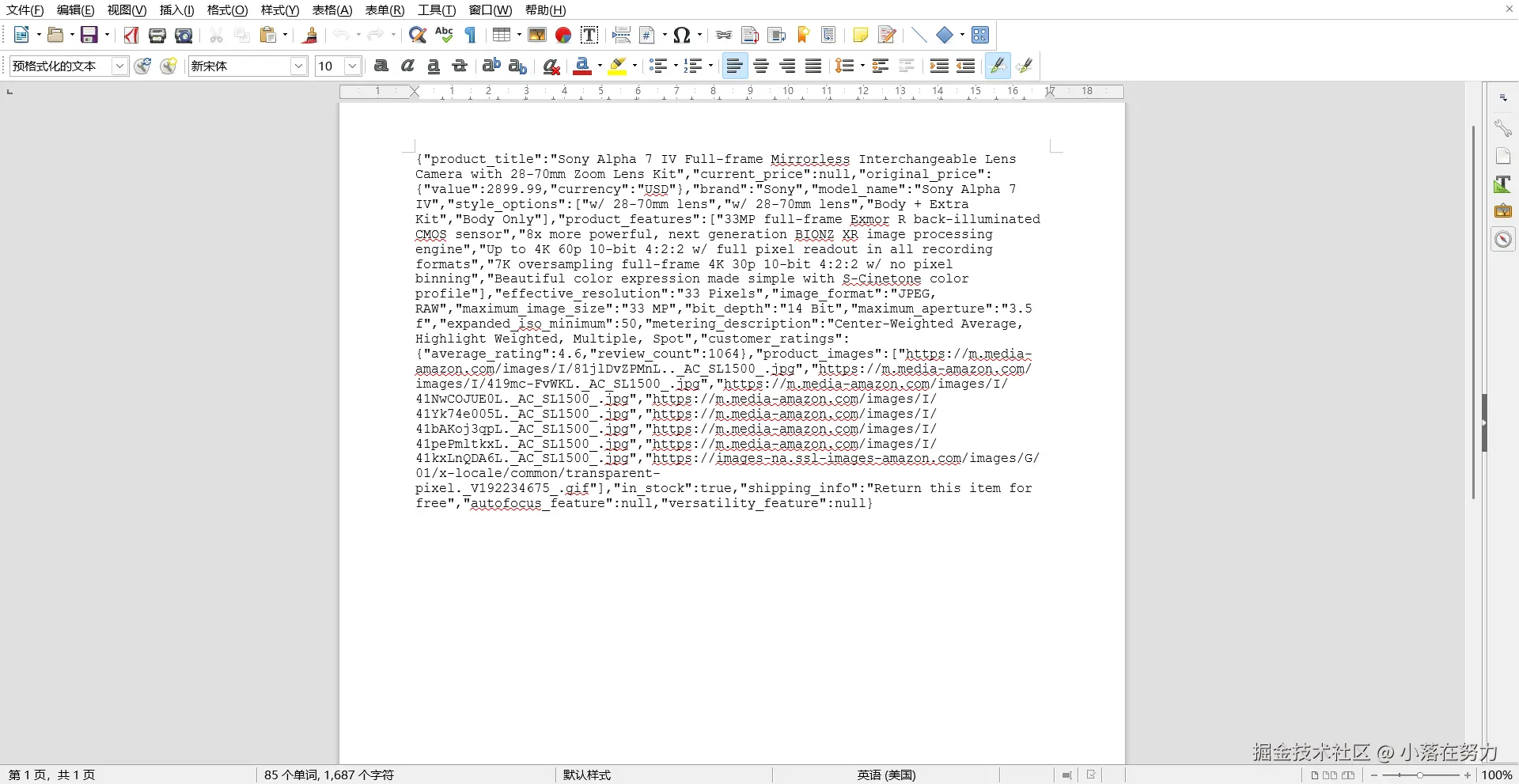Screen dimensions: 1519x784
Task: Justify the paragraph text
Action: pyautogui.click(x=813, y=66)
